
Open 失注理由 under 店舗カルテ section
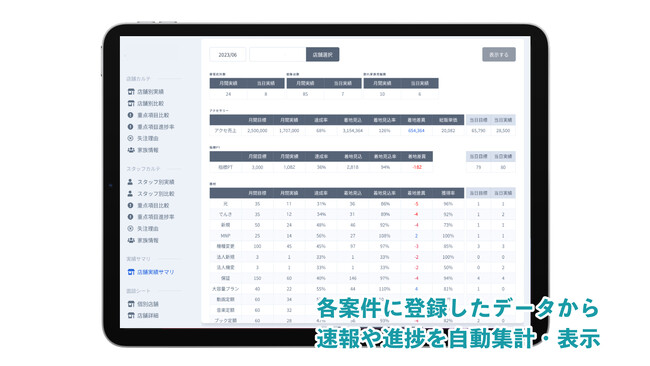coord(148,138)
